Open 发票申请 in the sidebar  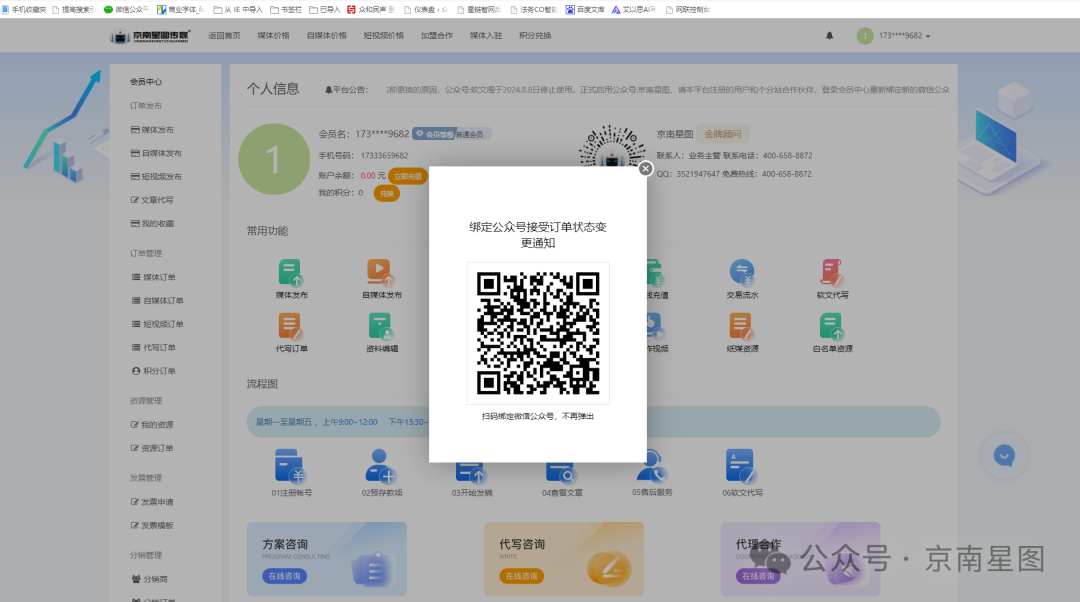tap(152, 501)
